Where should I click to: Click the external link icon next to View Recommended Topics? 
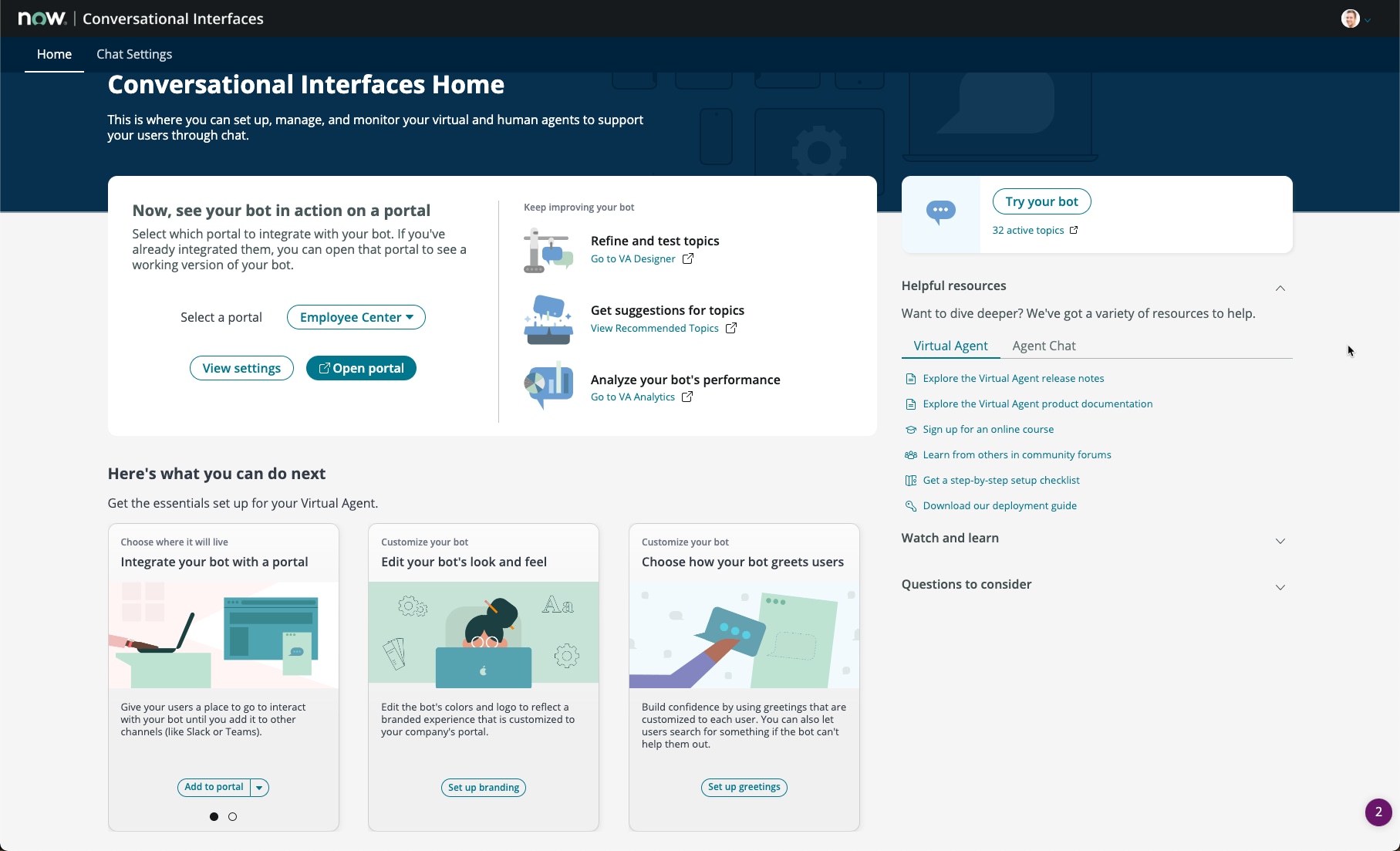[x=731, y=328]
